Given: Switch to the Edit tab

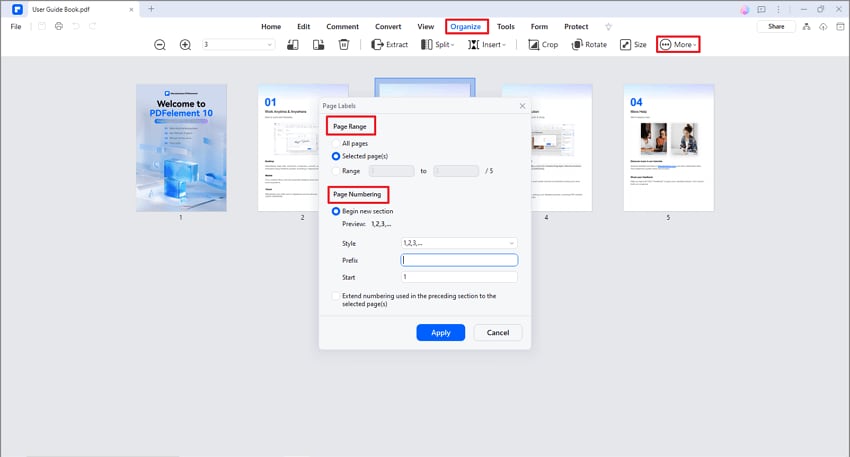Looking at the screenshot, I should coord(304,27).
